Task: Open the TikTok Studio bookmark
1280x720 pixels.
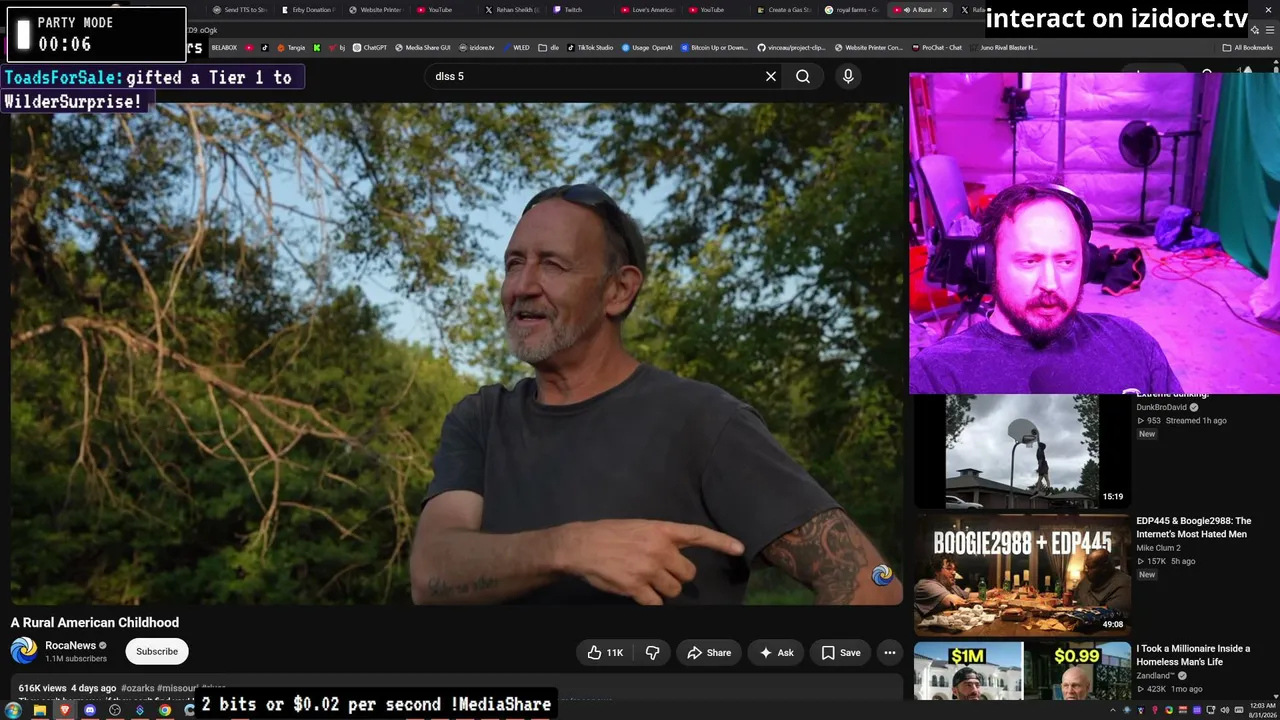Action: pos(590,47)
